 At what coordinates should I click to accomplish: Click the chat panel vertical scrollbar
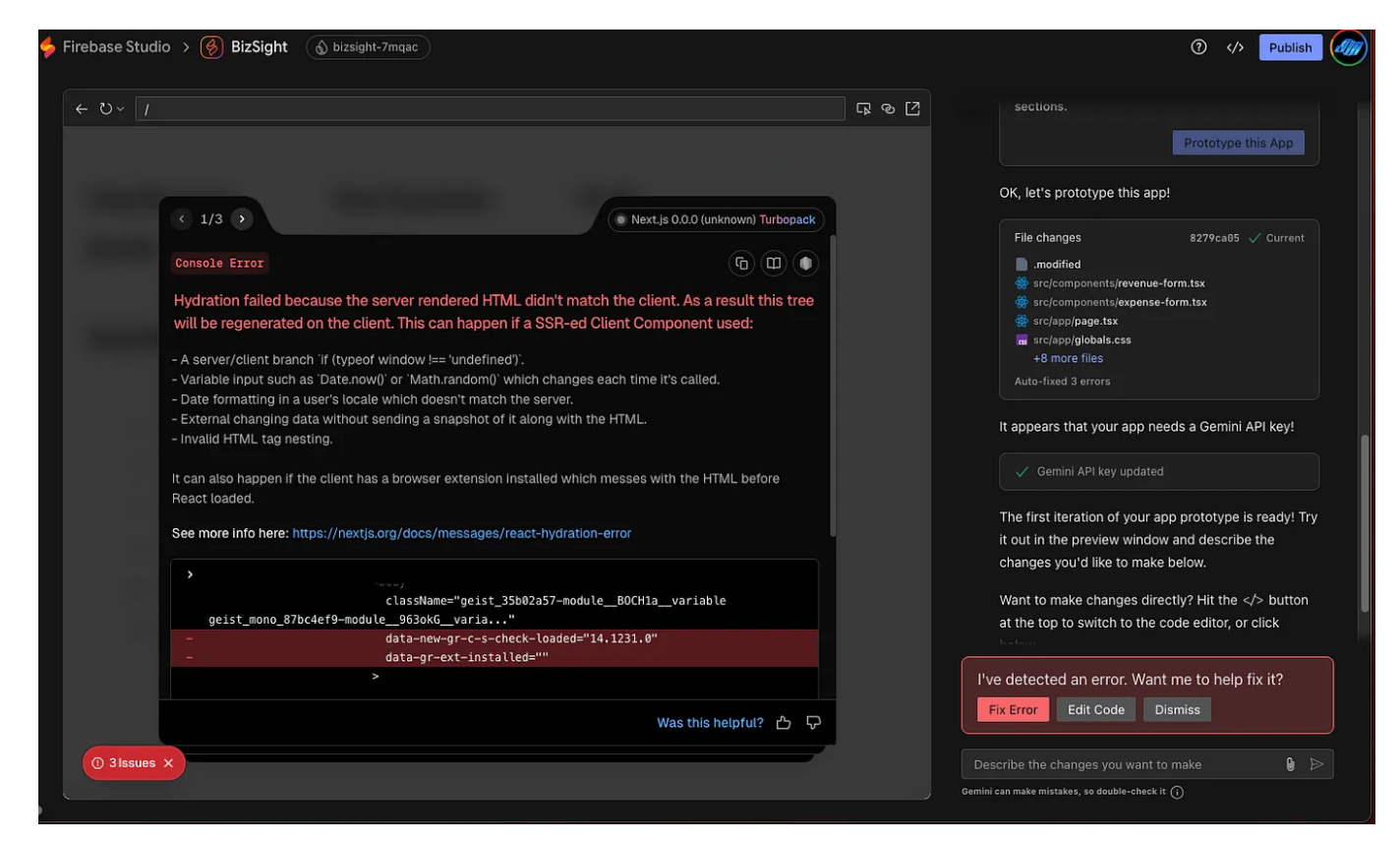1364,523
